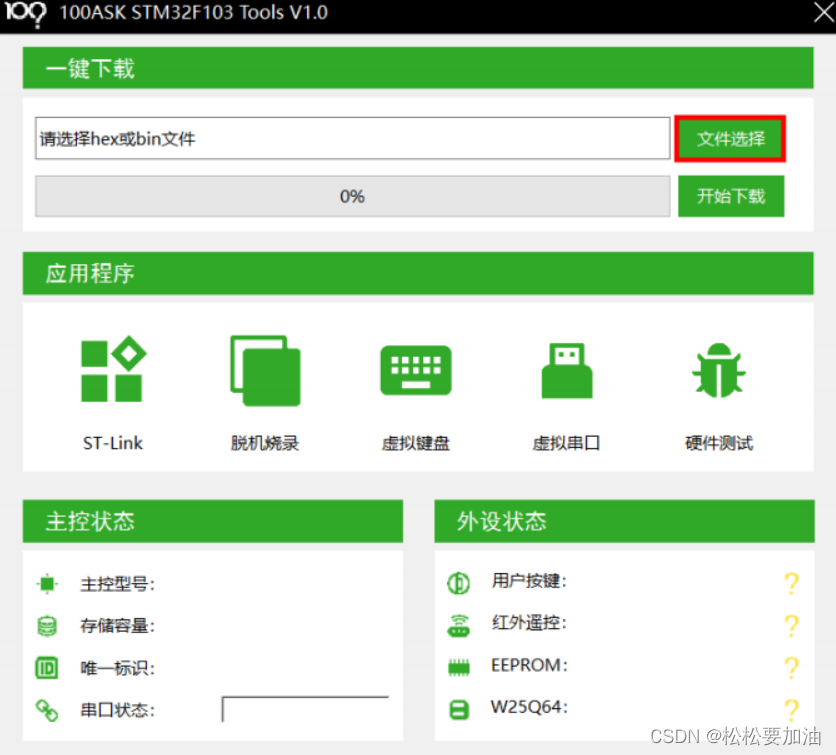Viewport: 836px width, 755px height.
Task: Click the question mark status for W25Q64
Action: pyautogui.click(x=792, y=710)
